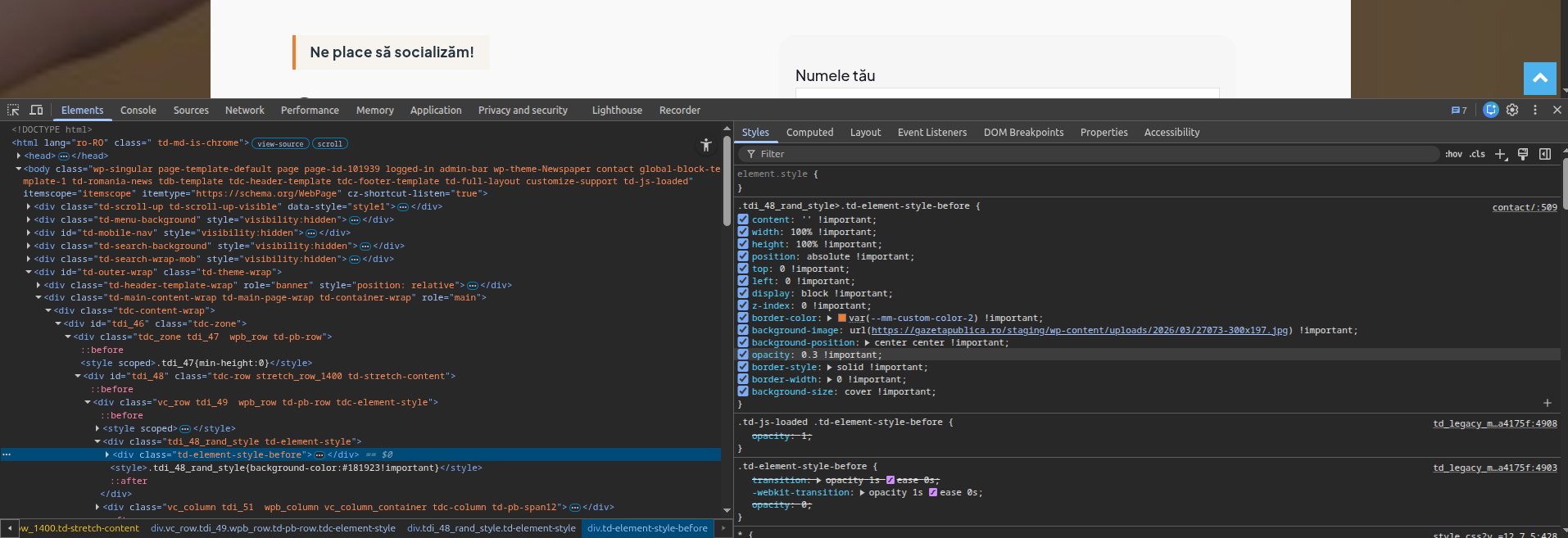Toggle the z-index declaration checkbox

743,305
